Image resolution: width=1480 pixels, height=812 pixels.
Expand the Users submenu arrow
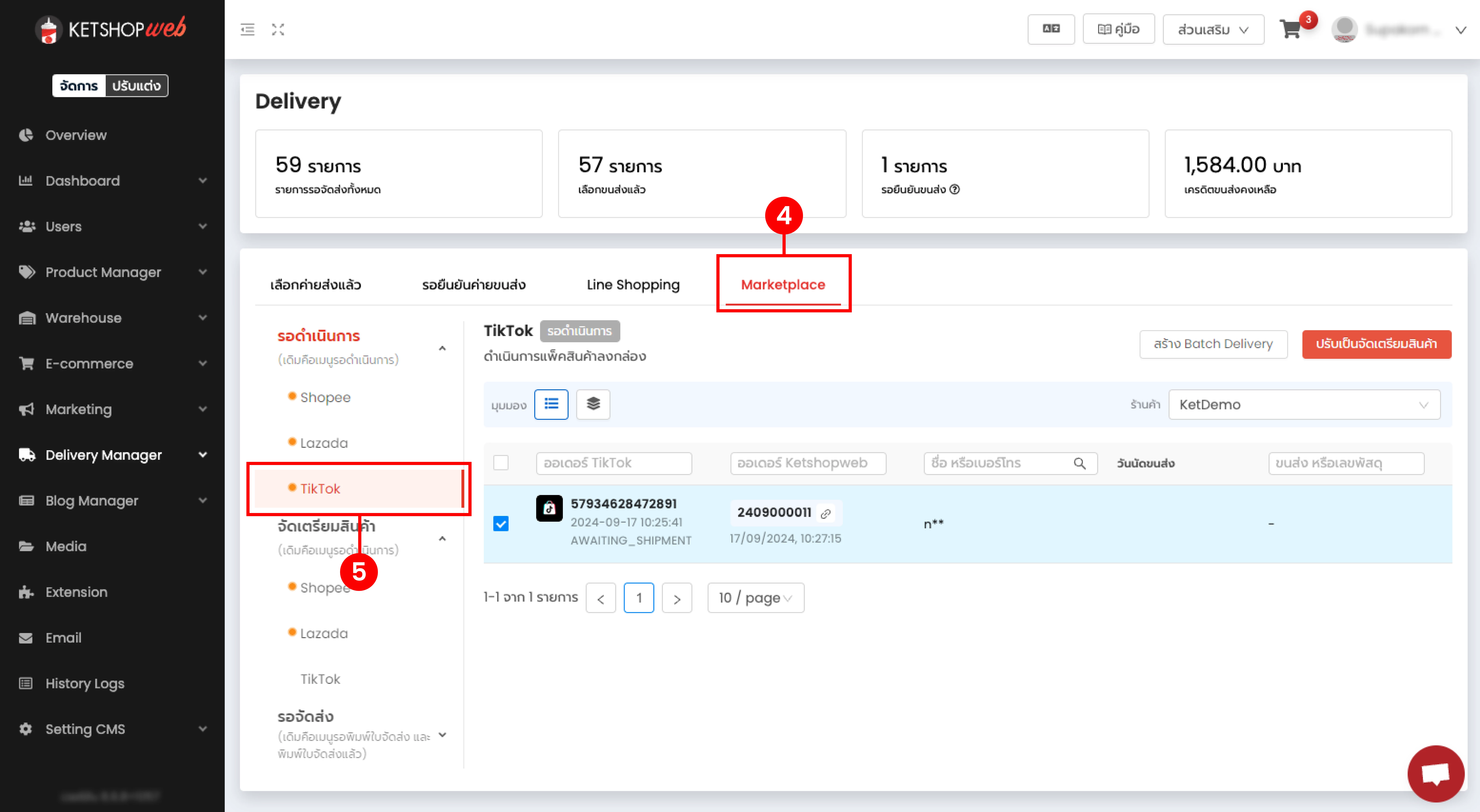[x=202, y=226]
